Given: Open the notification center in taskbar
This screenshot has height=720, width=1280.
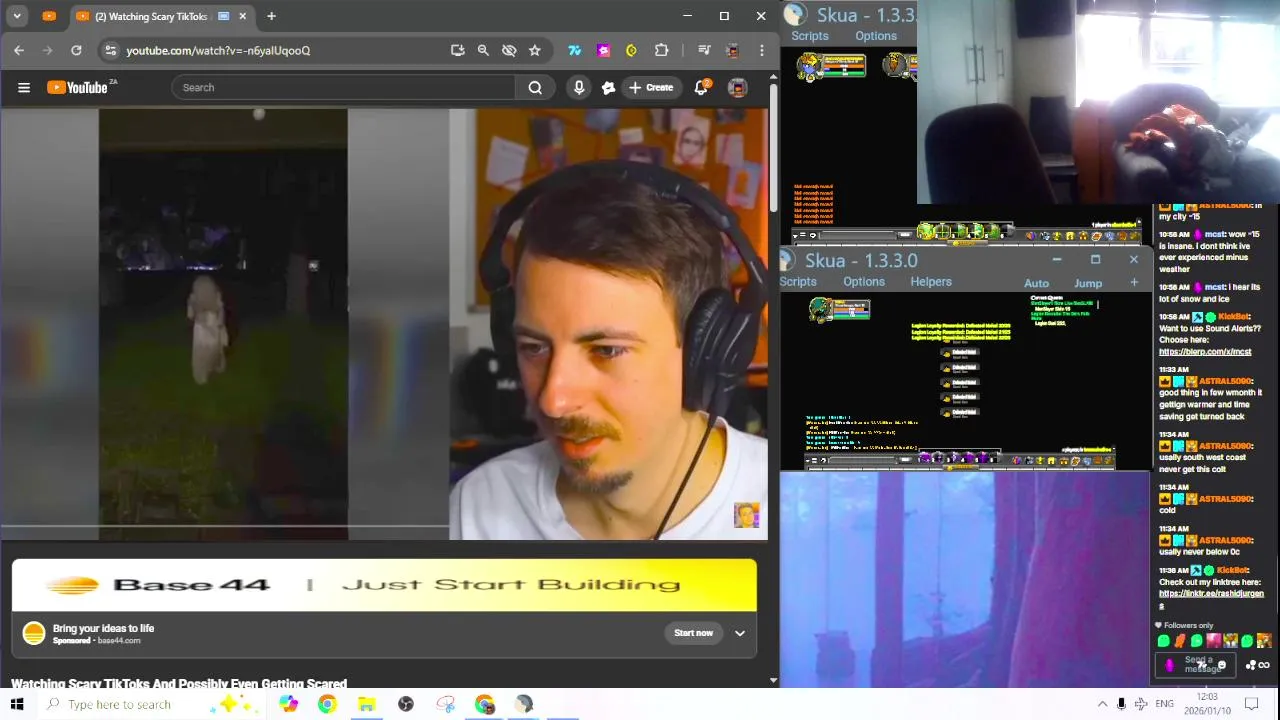Looking at the screenshot, I should click(1252, 704).
